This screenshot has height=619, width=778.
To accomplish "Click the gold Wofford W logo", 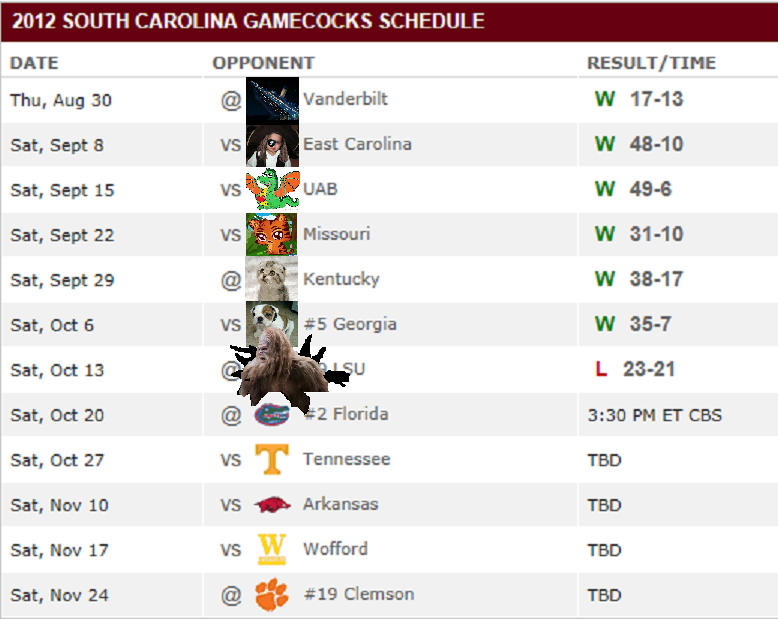I will [x=272, y=549].
